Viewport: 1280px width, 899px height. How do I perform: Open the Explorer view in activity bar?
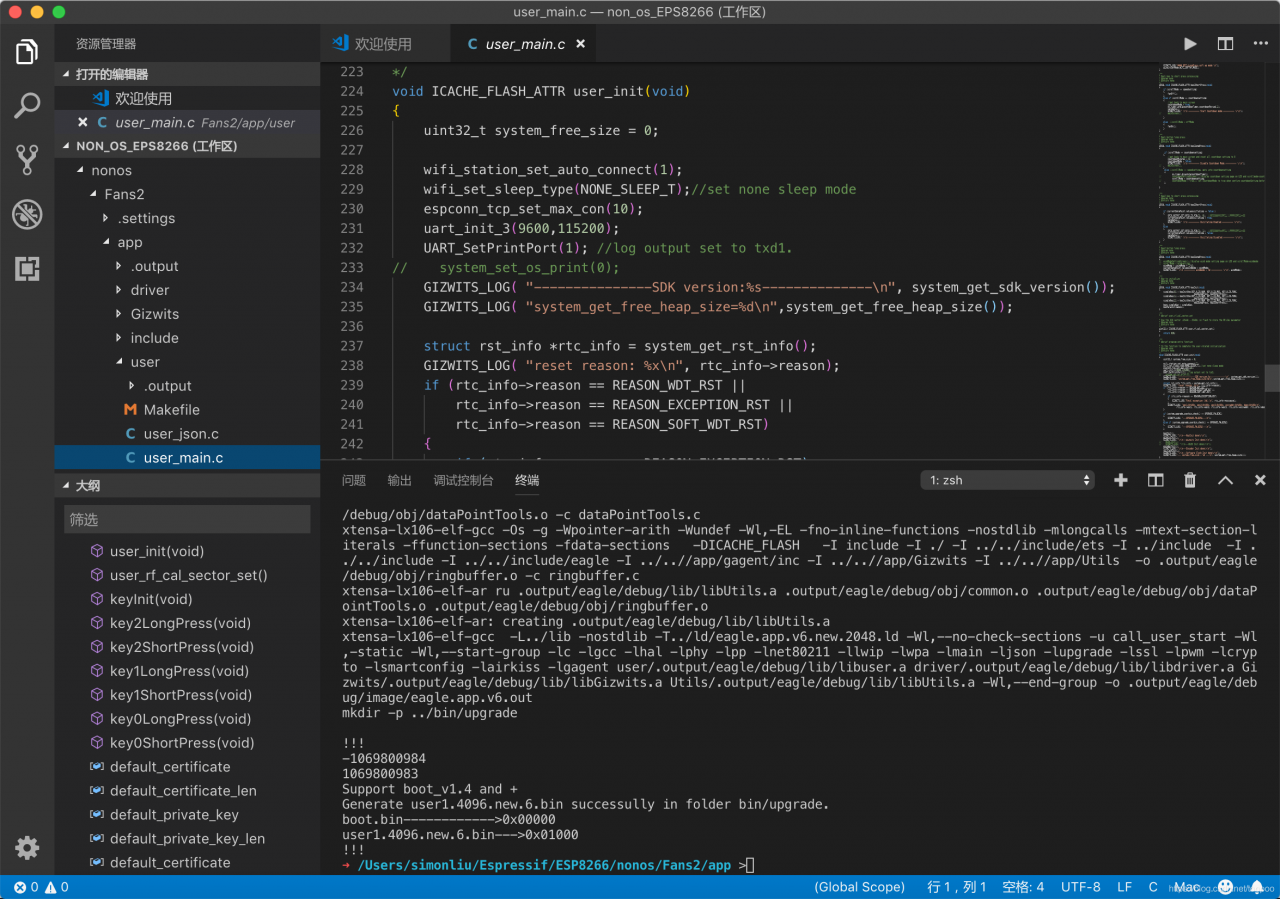[x=27, y=52]
